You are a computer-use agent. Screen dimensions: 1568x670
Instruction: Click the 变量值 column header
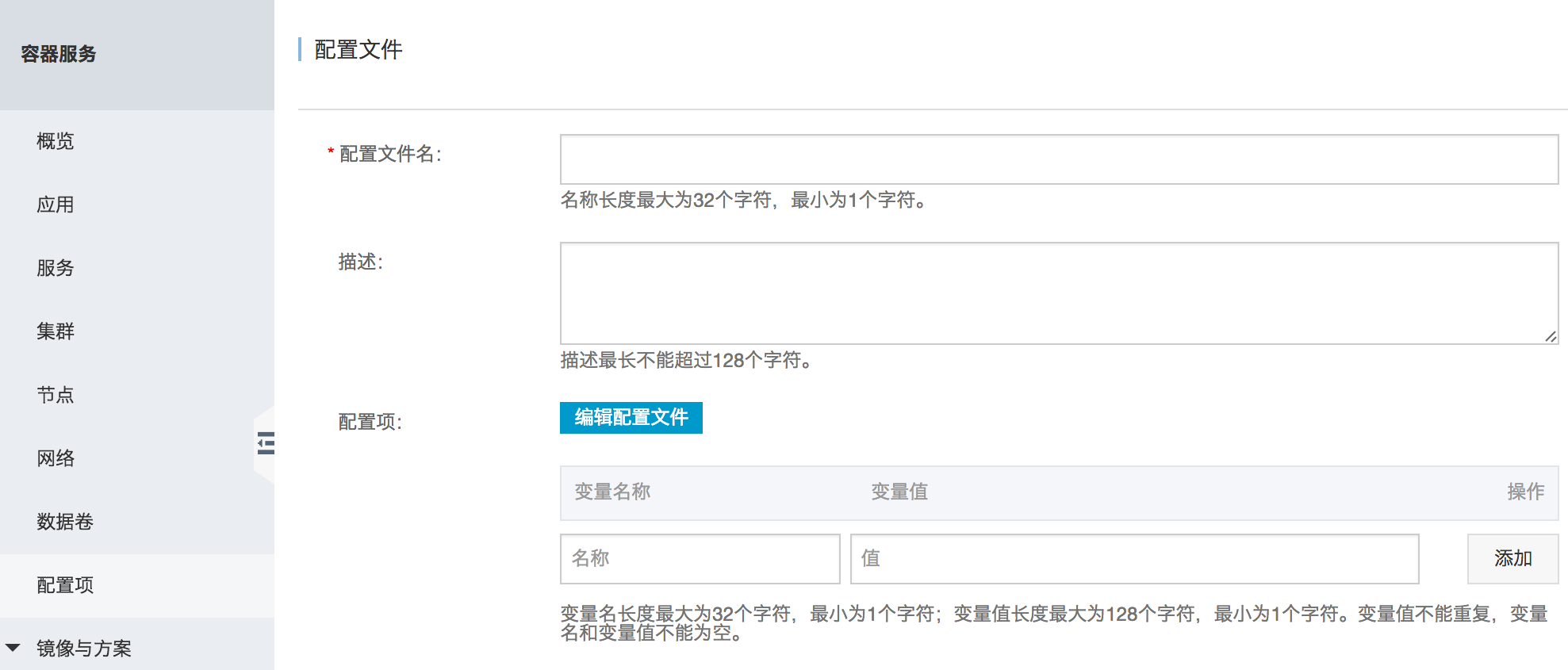coord(899,492)
